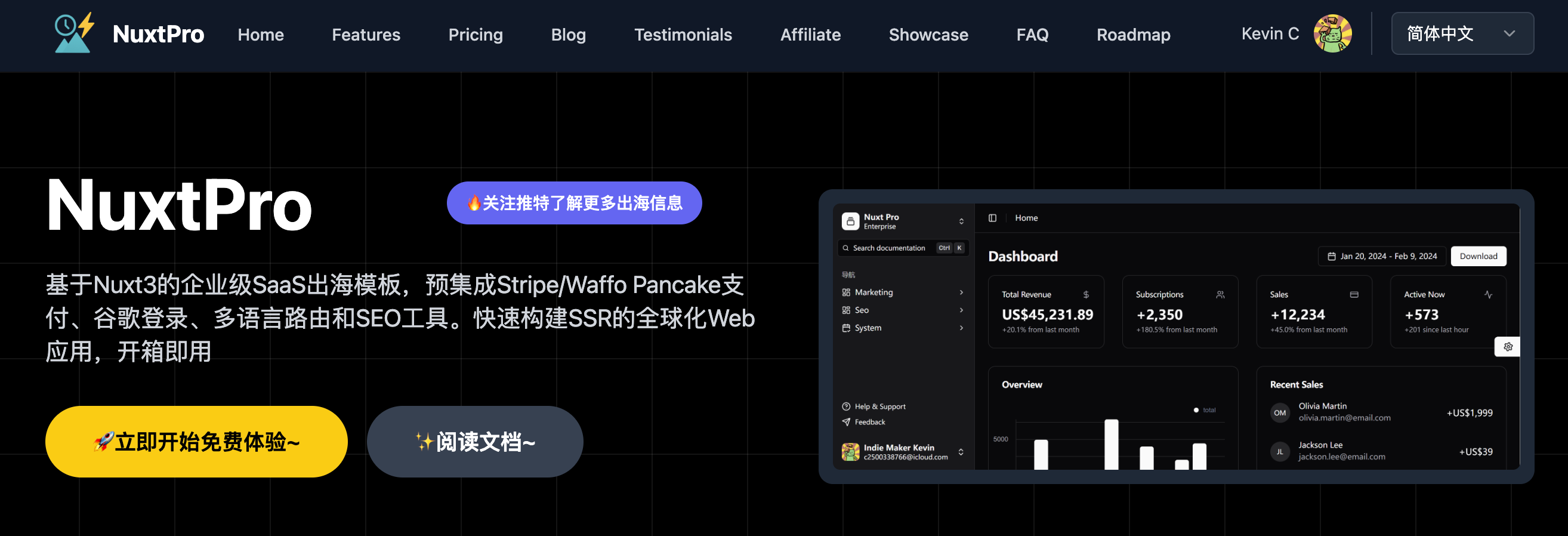Open the 简体中文 language dropdown
This screenshot has height=536, width=1568.
1462,33
